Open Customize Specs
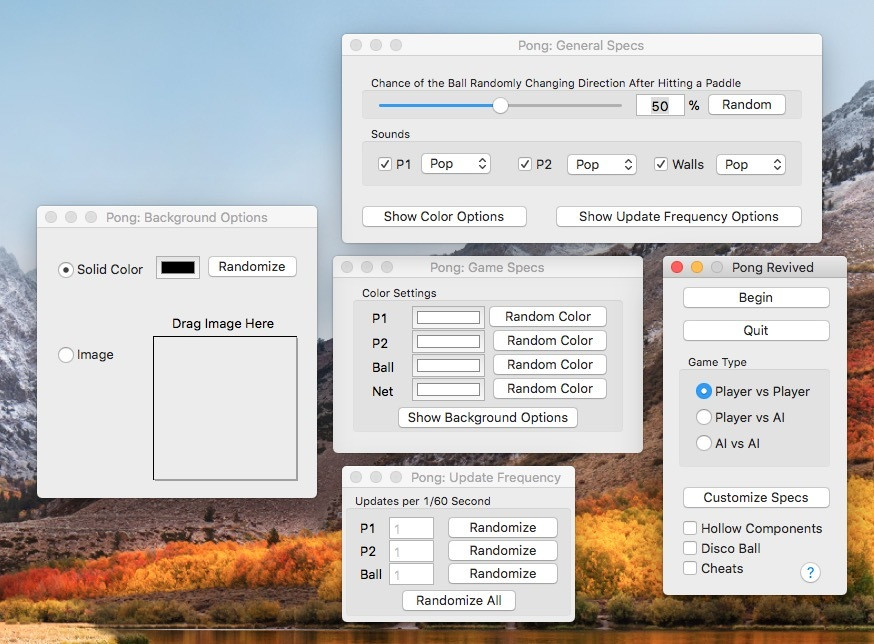 tap(756, 497)
